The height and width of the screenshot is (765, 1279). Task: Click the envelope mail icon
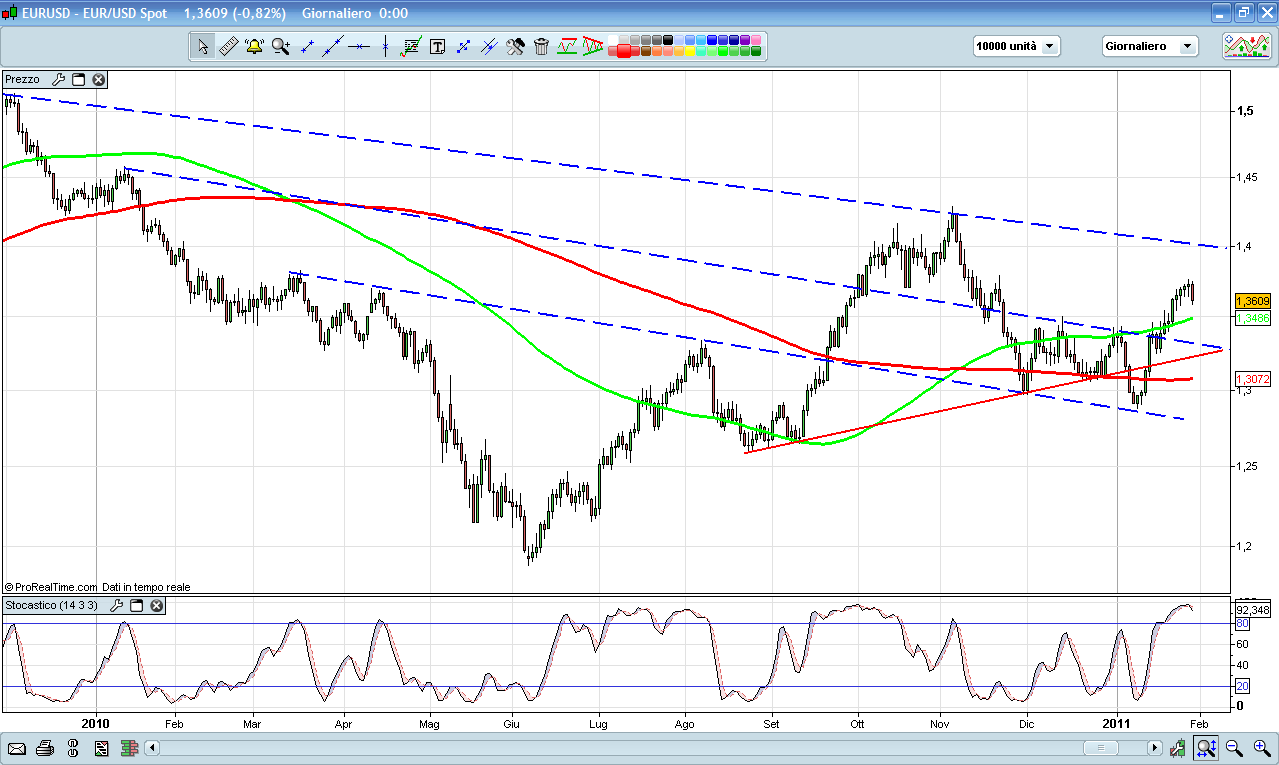point(17,748)
